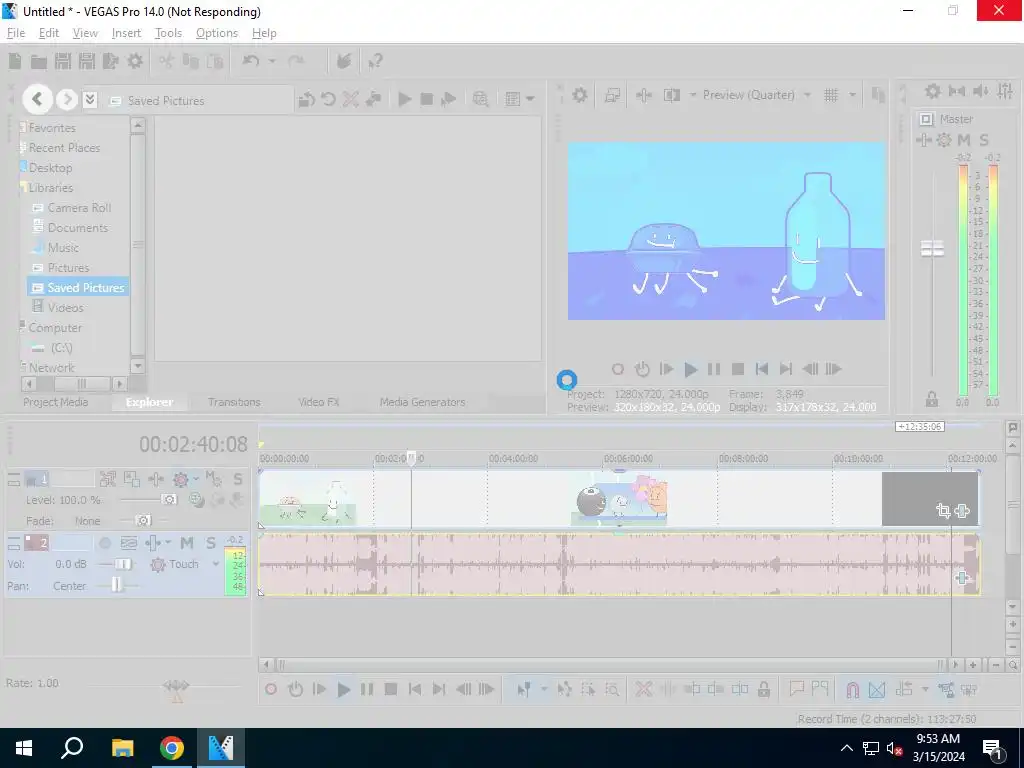Open Explorer folder history double-chevron dropdown
Viewport: 1024px width, 768px height.
90,99
